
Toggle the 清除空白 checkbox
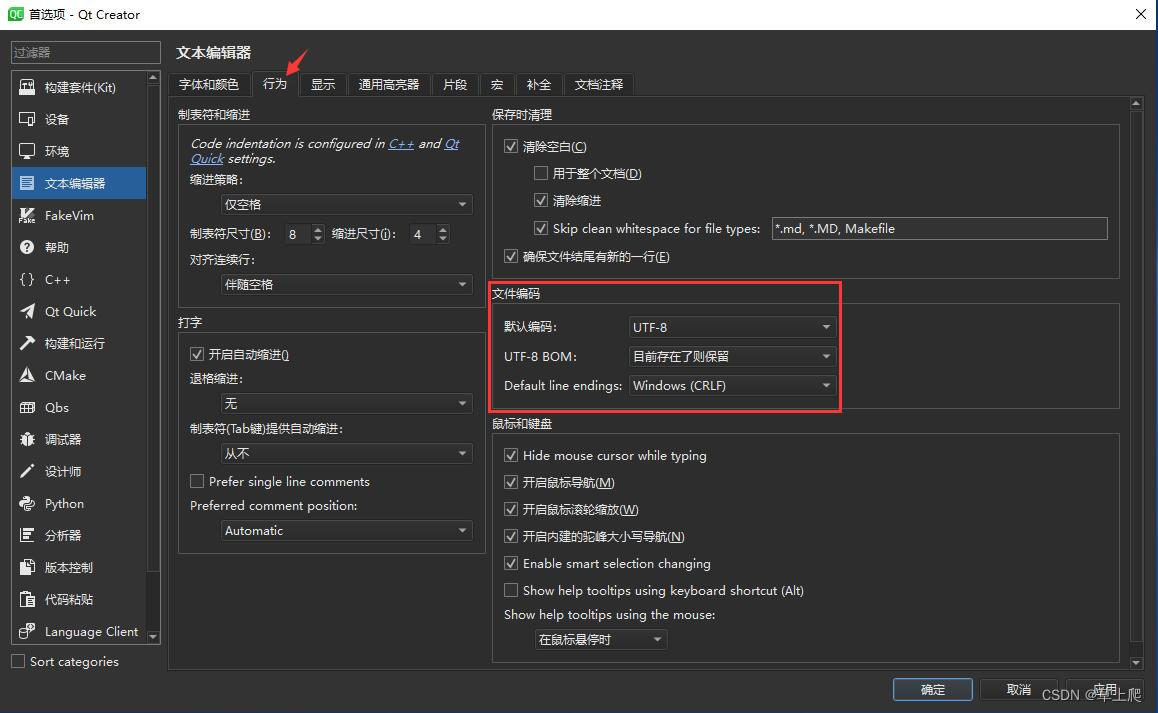(510, 146)
